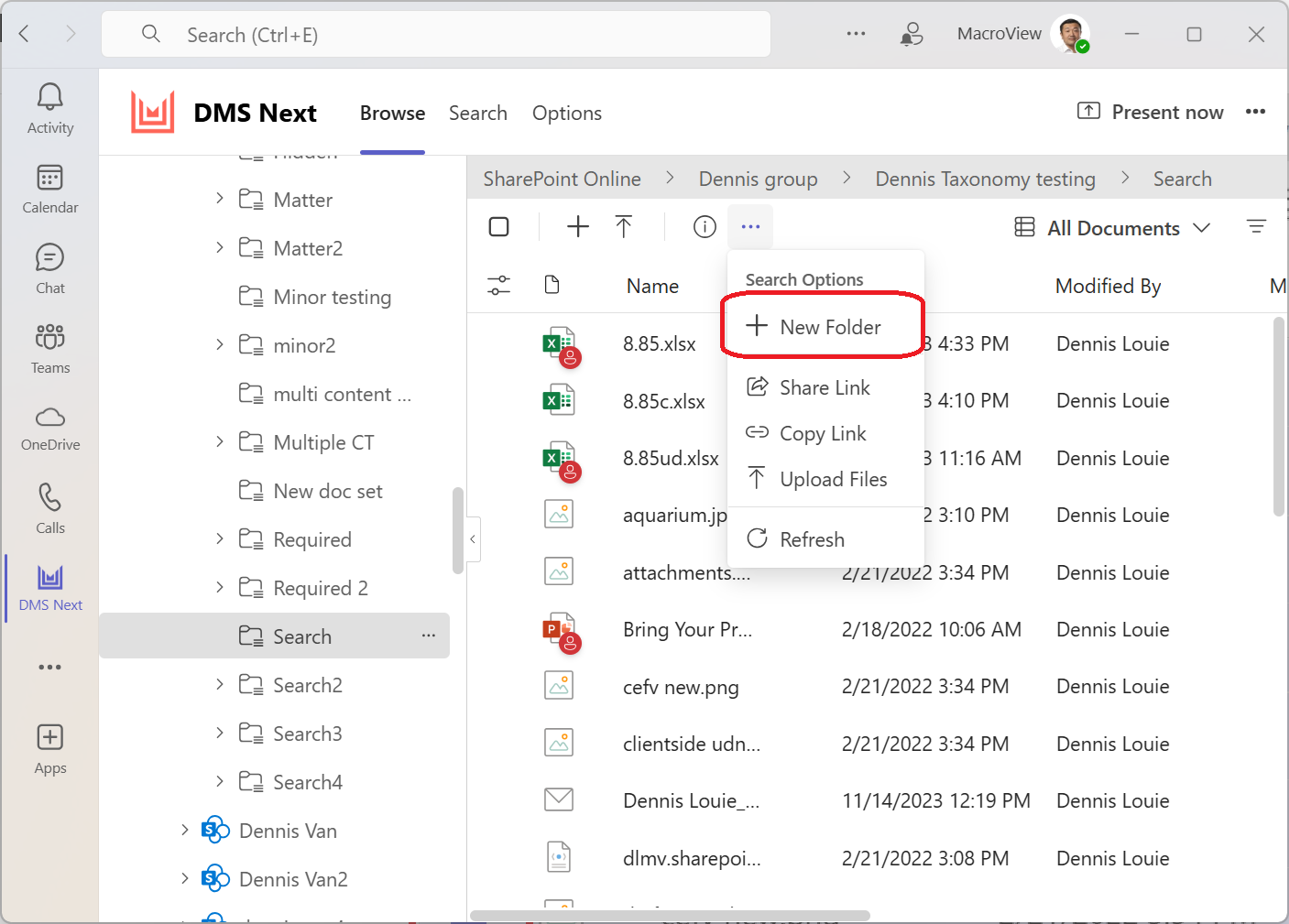Open the file 8.85.xlsx
The image size is (1289, 924).
click(x=659, y=343)
